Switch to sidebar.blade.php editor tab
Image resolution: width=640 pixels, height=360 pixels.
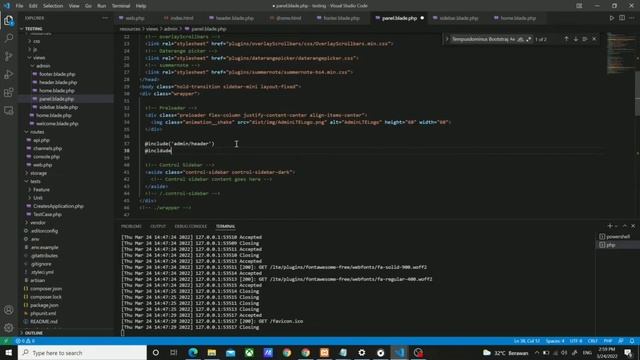[x=456, y=18]
